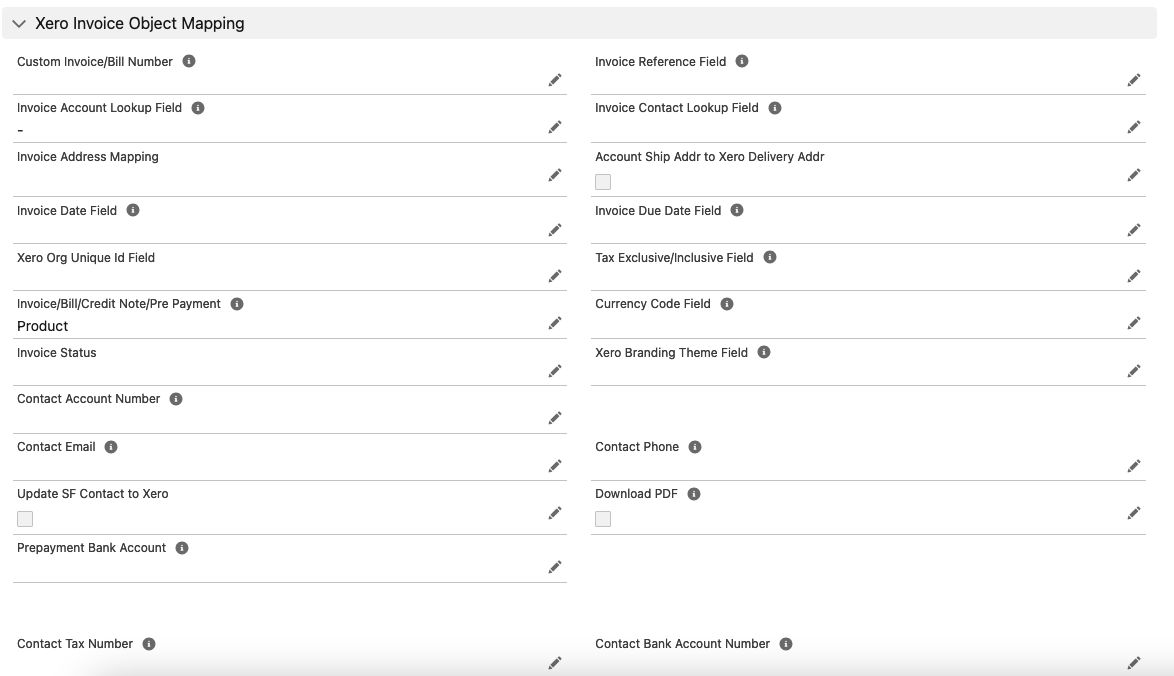Collapse the Xero Invoice Object Mapping section
The image size is (1174, 676).
point(19,23)
